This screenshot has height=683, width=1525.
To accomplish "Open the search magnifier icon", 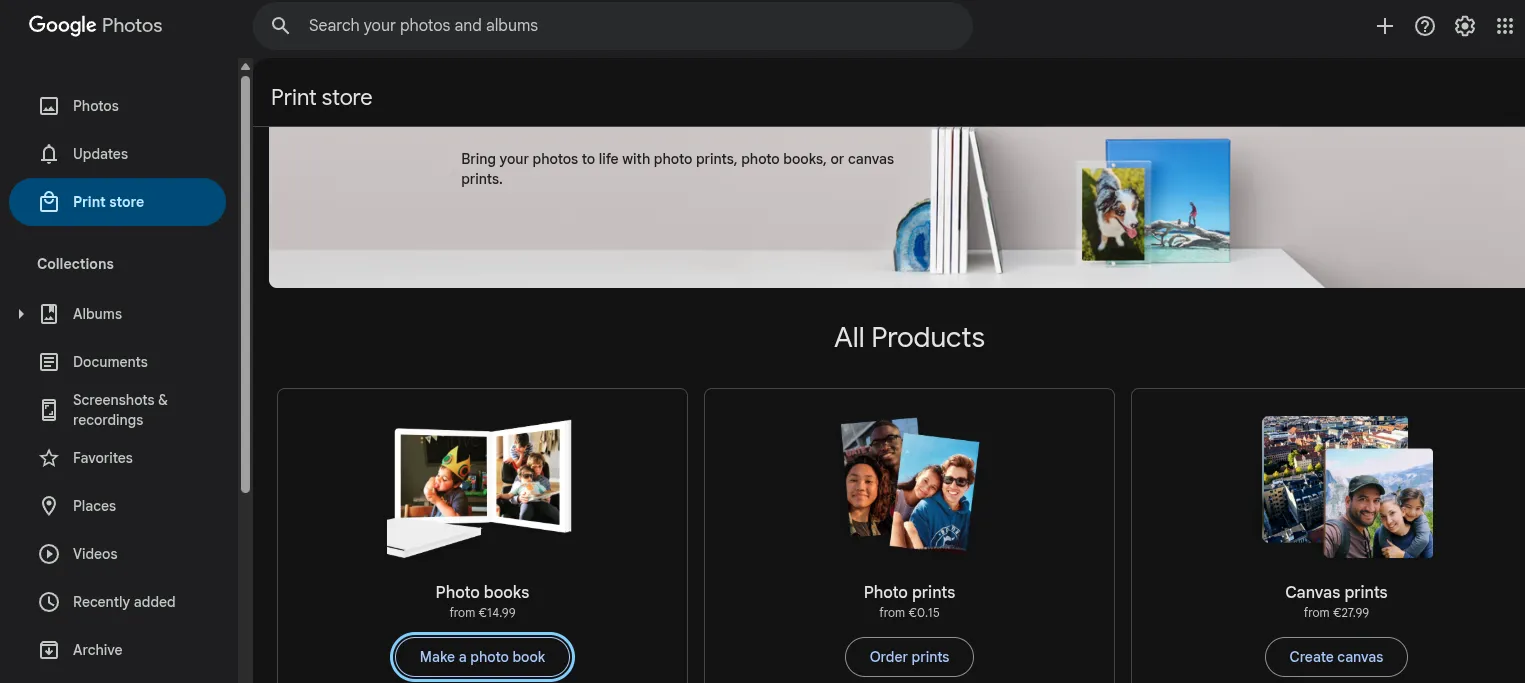I will 280,25.
